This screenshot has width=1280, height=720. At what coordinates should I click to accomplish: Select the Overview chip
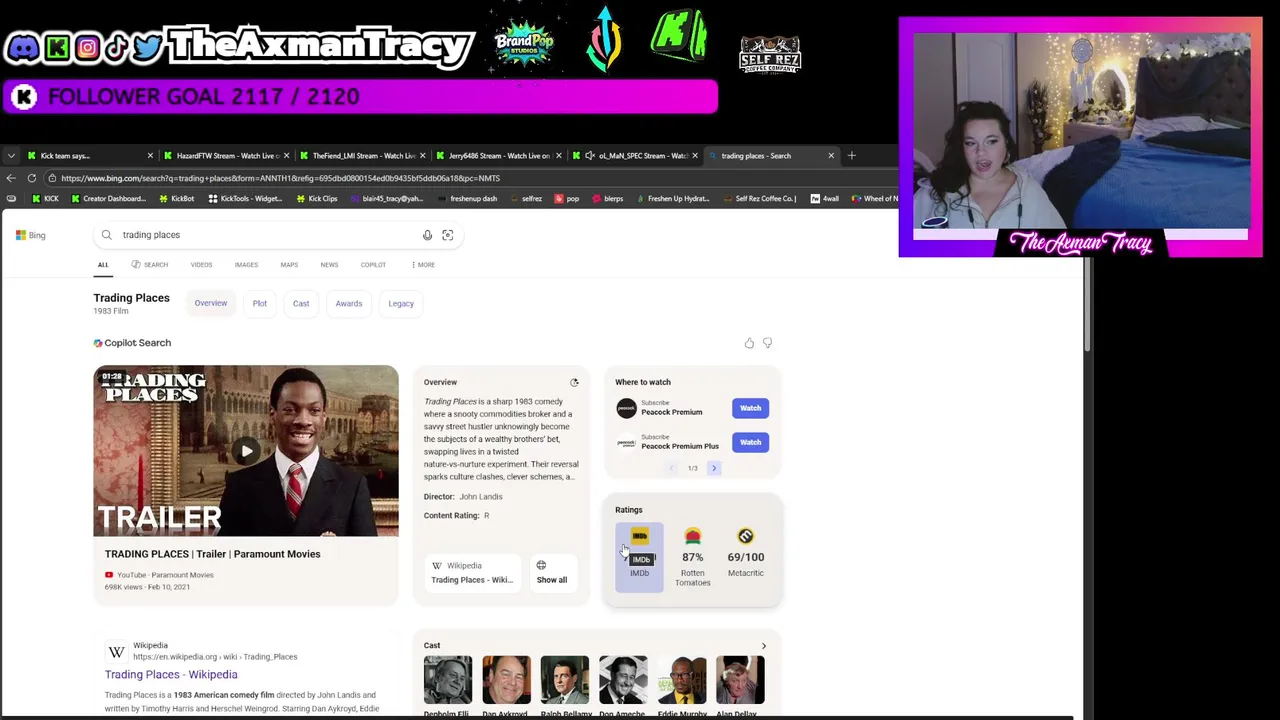(211, 303)
